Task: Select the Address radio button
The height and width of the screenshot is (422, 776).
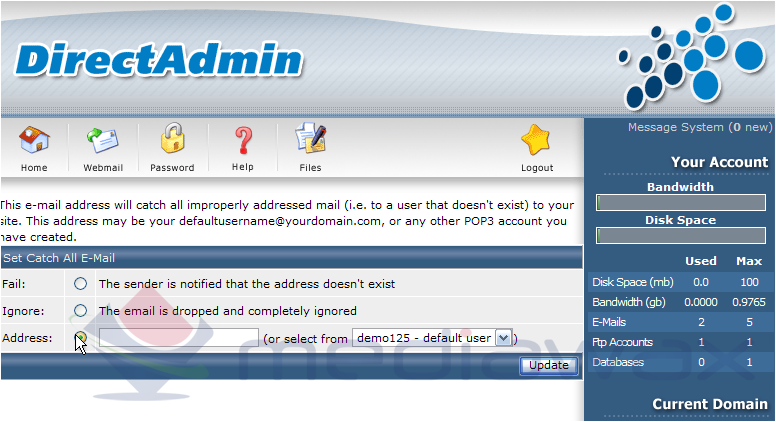Action: point(80,337)
